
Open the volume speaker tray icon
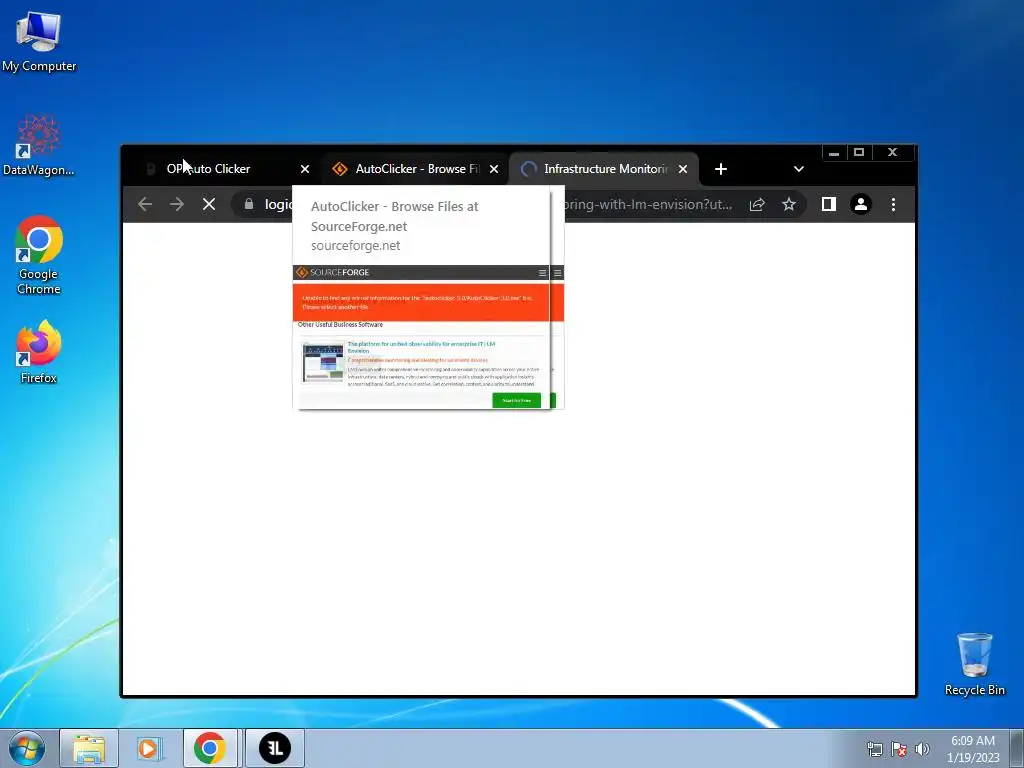point(922,749)
